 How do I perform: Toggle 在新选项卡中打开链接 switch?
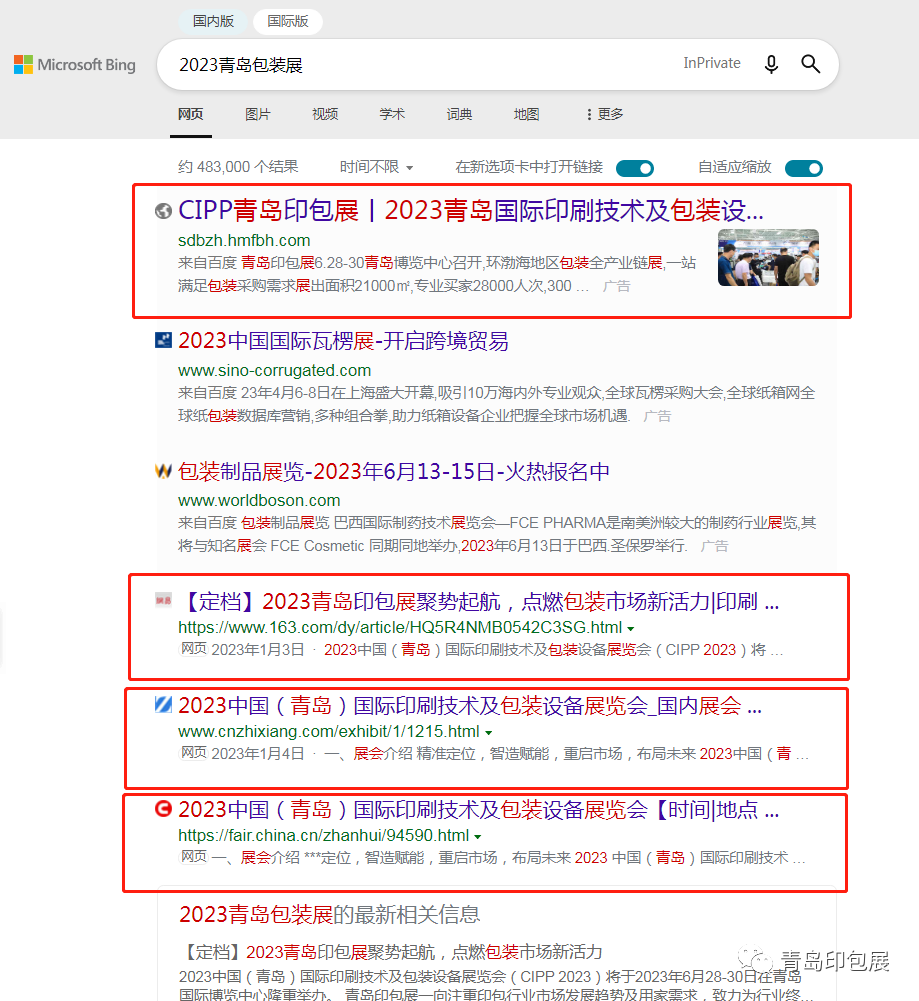pos(635,168)
